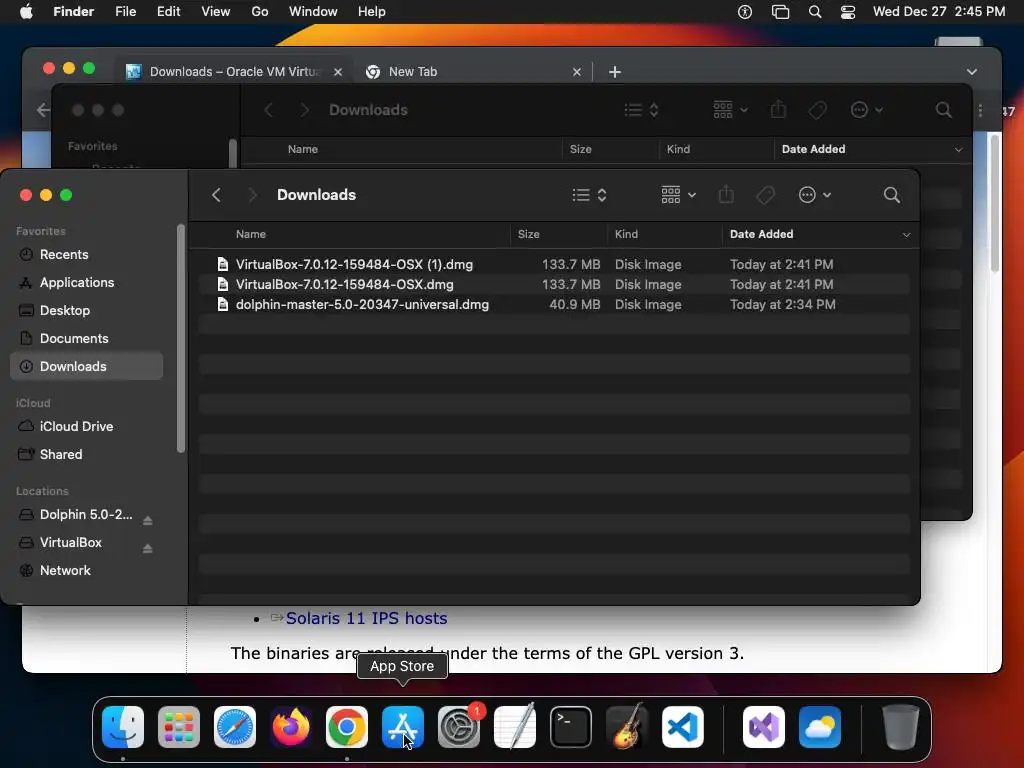Click Edit Tags icon in front Finder toolbar
Viewport: 1024px width, 768px height.
point(765,195)
